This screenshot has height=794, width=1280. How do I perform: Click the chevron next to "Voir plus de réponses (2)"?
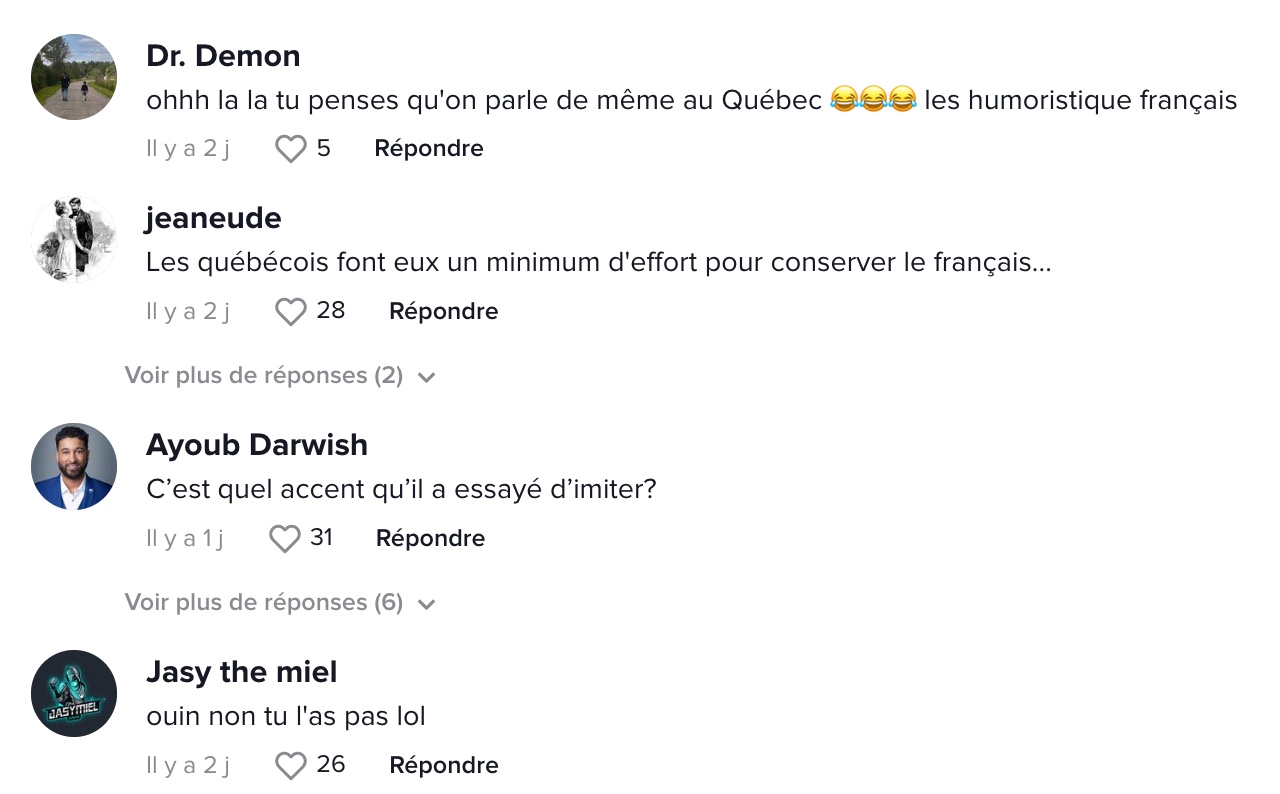[426, 378]
